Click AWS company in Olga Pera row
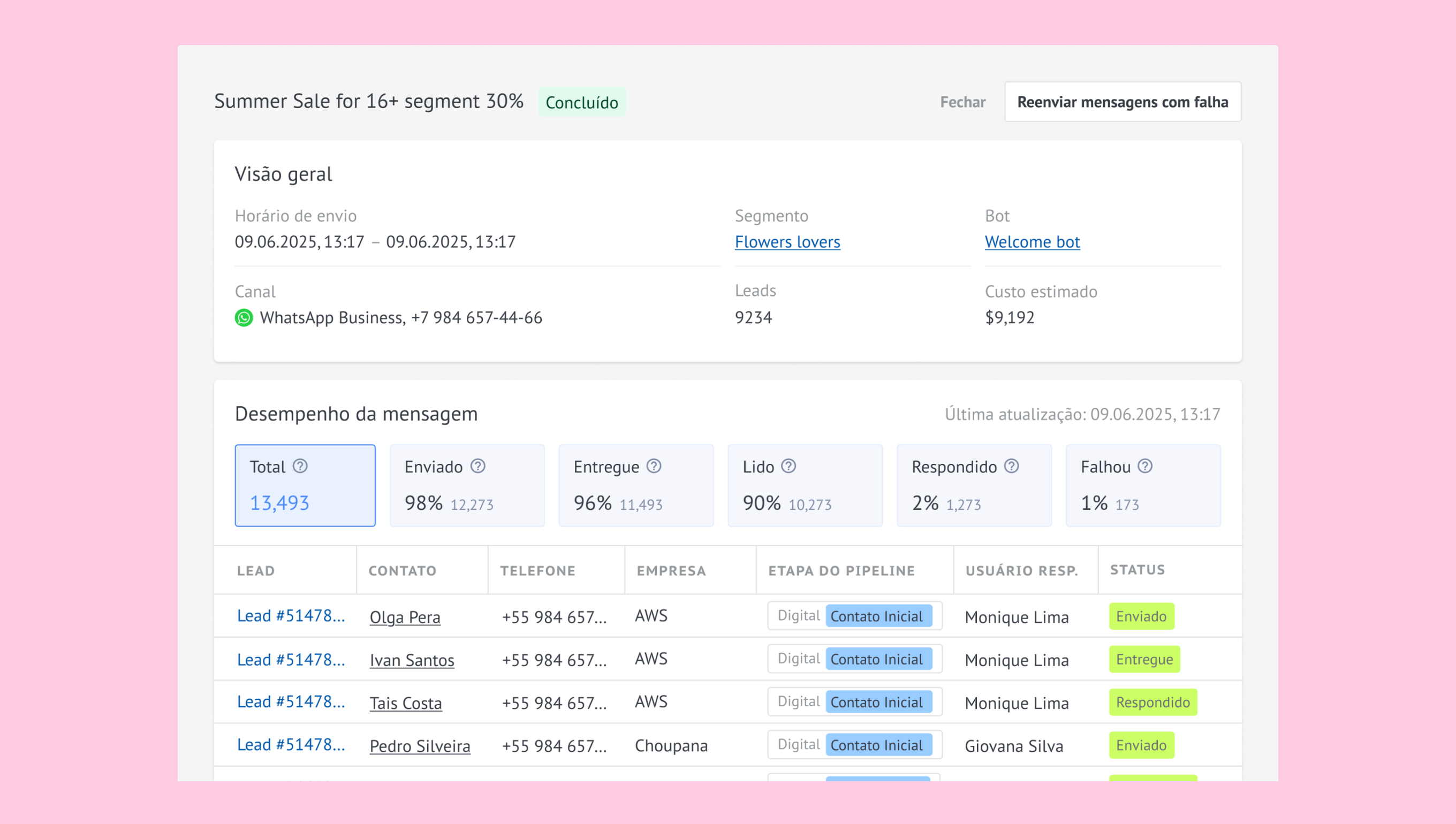 [x=651, y=616]
